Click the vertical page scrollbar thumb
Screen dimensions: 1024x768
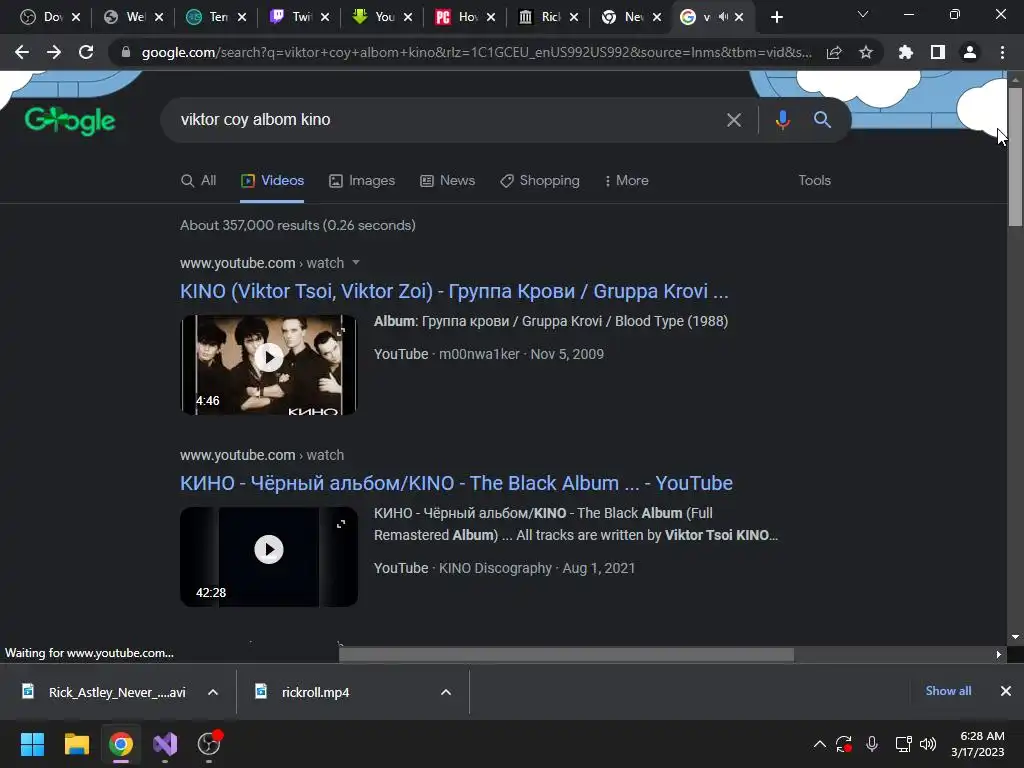pos(1015,157)
